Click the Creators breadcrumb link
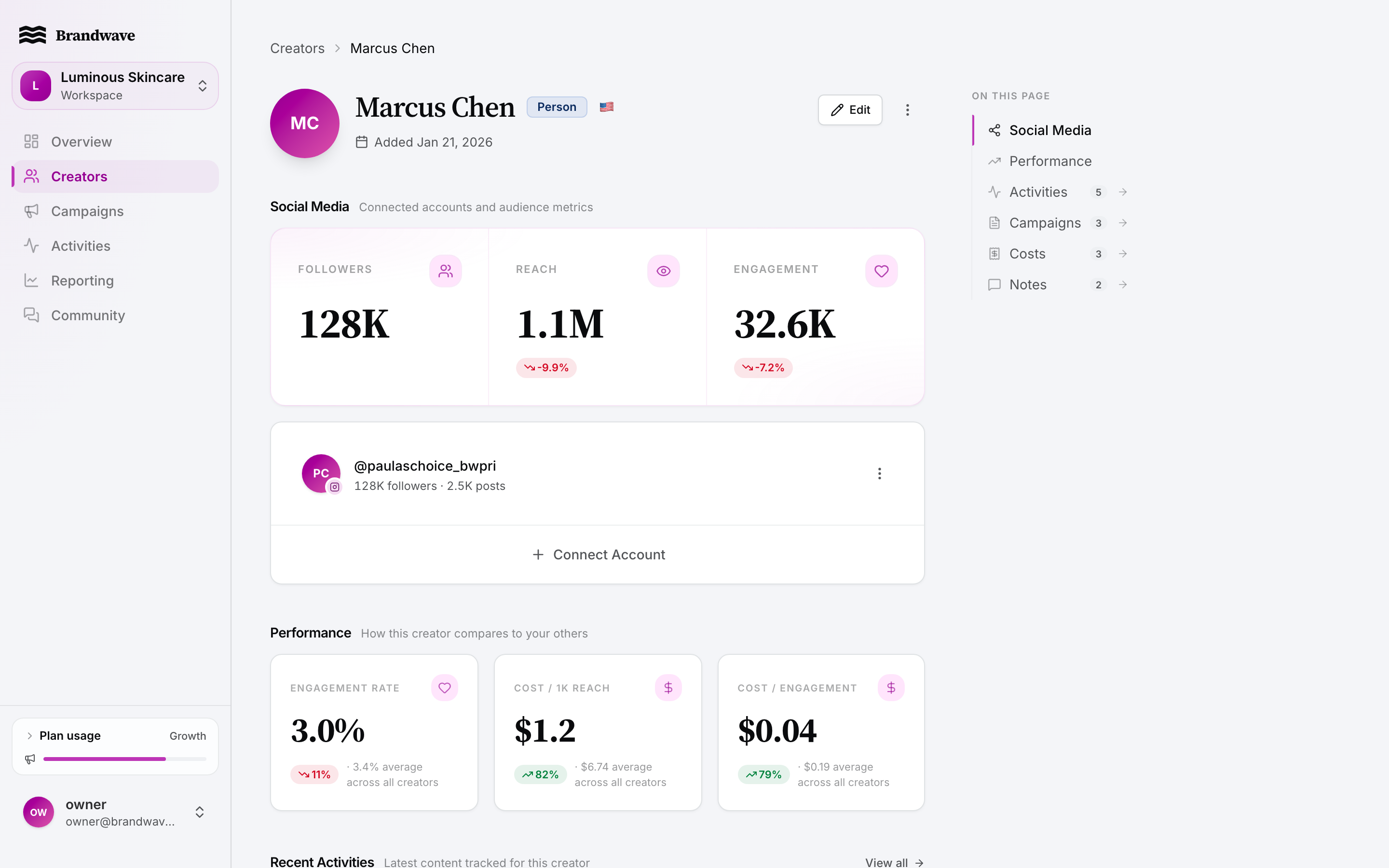 click(x=297, y=48)
